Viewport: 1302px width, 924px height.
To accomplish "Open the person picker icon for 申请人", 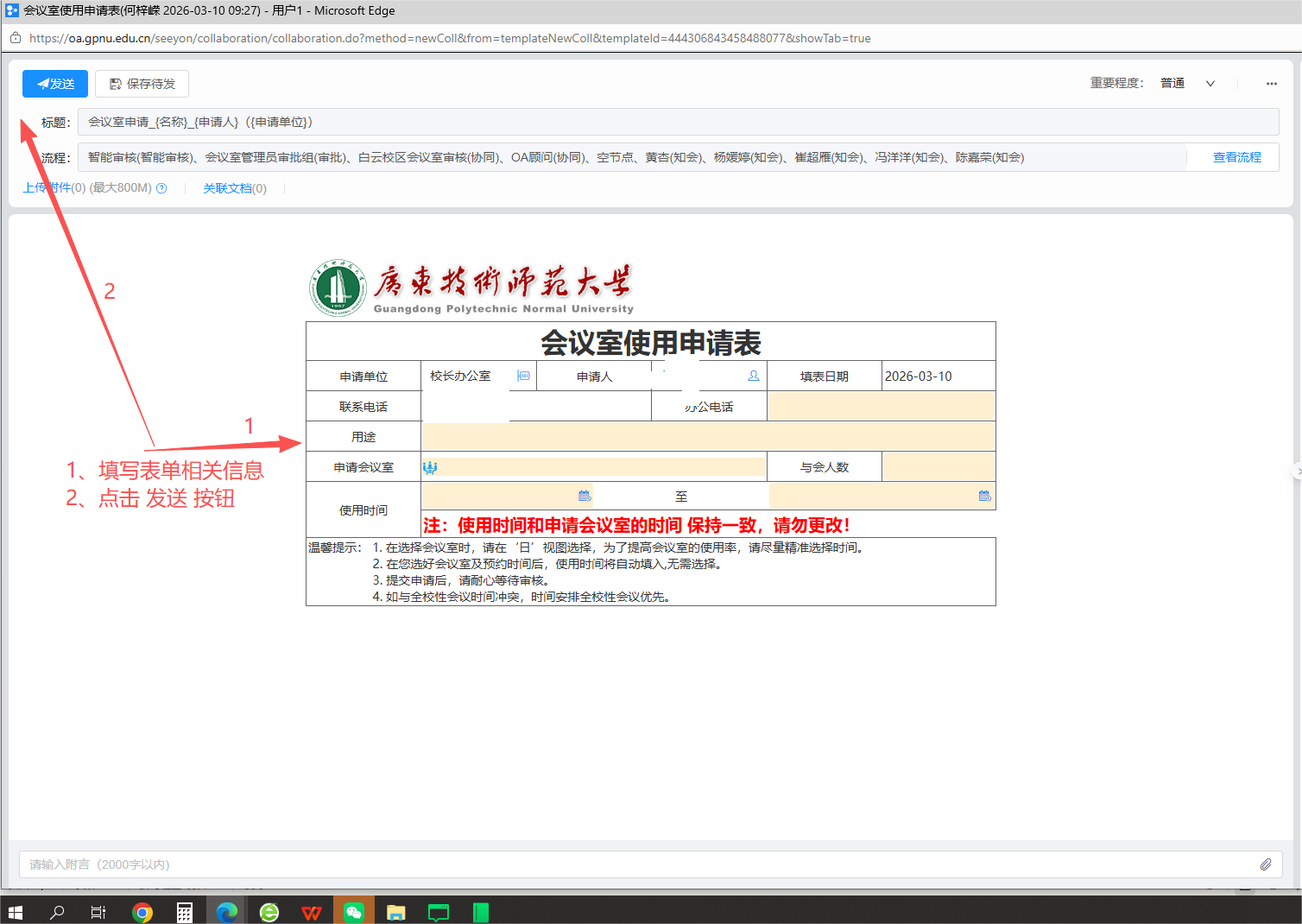I will coord(754,376).
